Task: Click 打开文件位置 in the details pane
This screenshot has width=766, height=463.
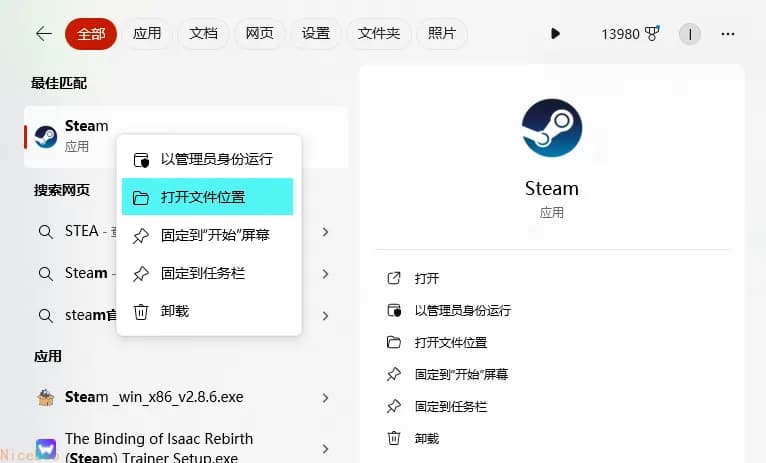Action: click(x=450, y=342)
